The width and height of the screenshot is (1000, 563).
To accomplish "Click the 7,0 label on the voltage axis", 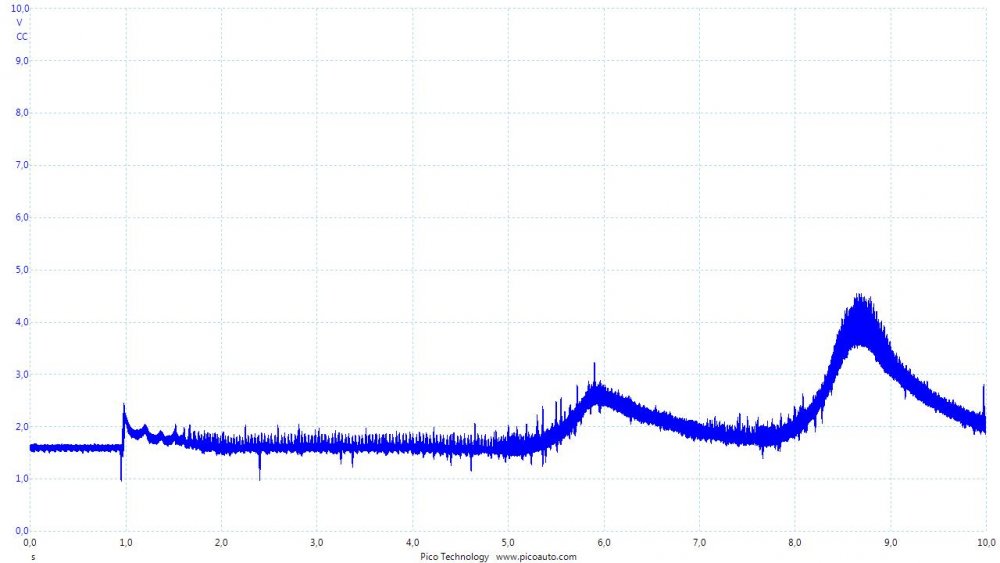I will 21,165.
